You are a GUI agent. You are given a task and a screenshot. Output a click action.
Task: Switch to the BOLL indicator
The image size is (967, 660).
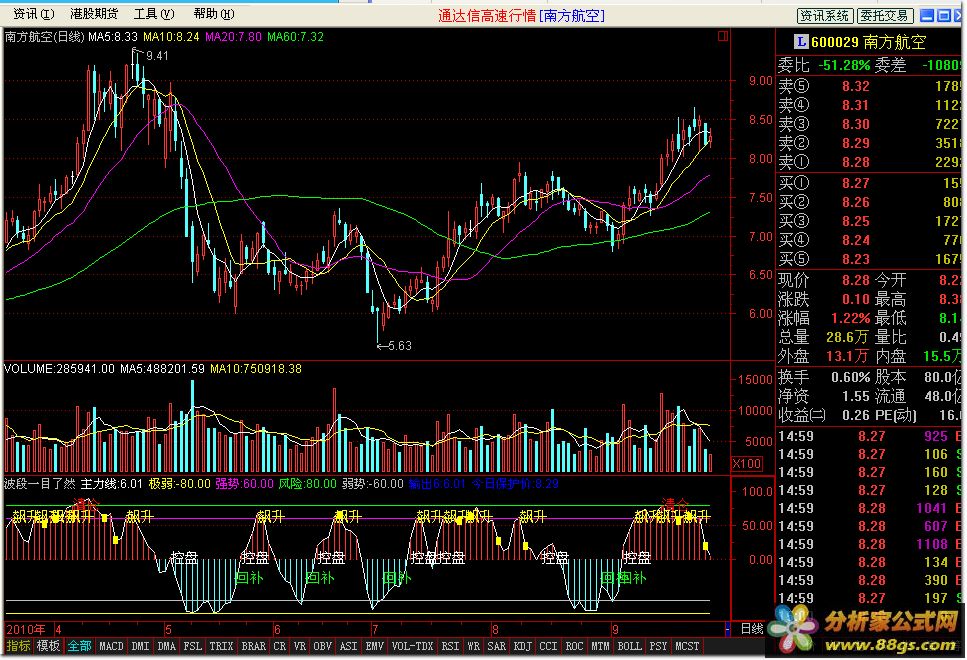629,646
